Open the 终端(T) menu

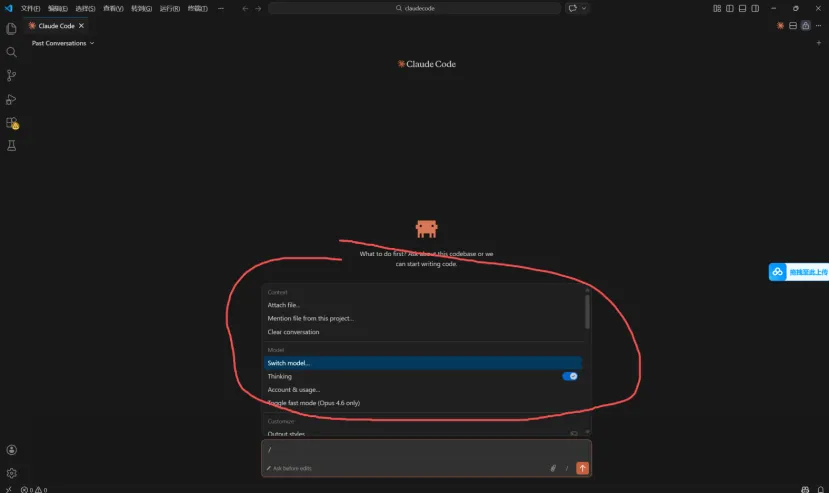[197, 8]
